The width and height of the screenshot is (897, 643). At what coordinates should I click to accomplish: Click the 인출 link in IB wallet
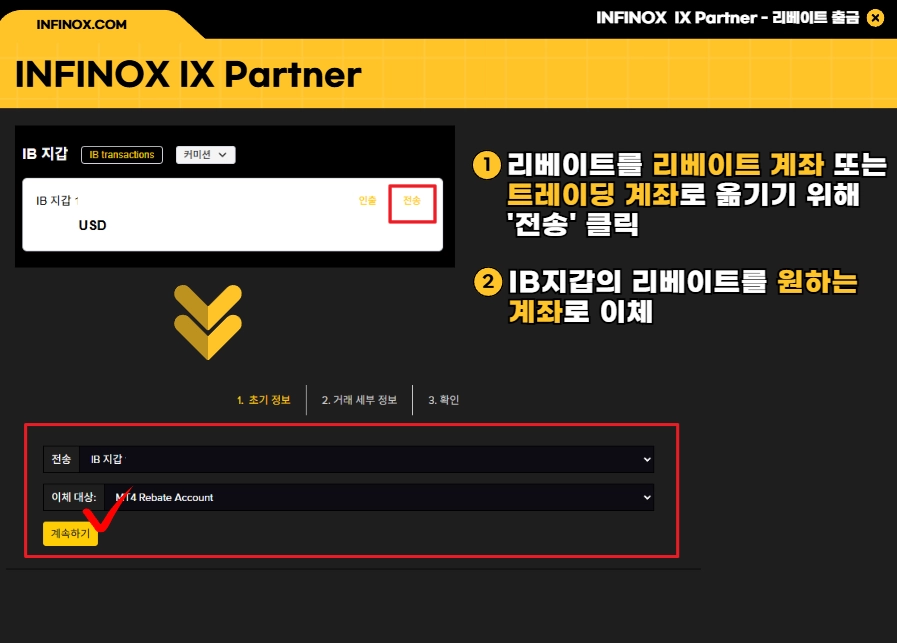tap(367, 200)
